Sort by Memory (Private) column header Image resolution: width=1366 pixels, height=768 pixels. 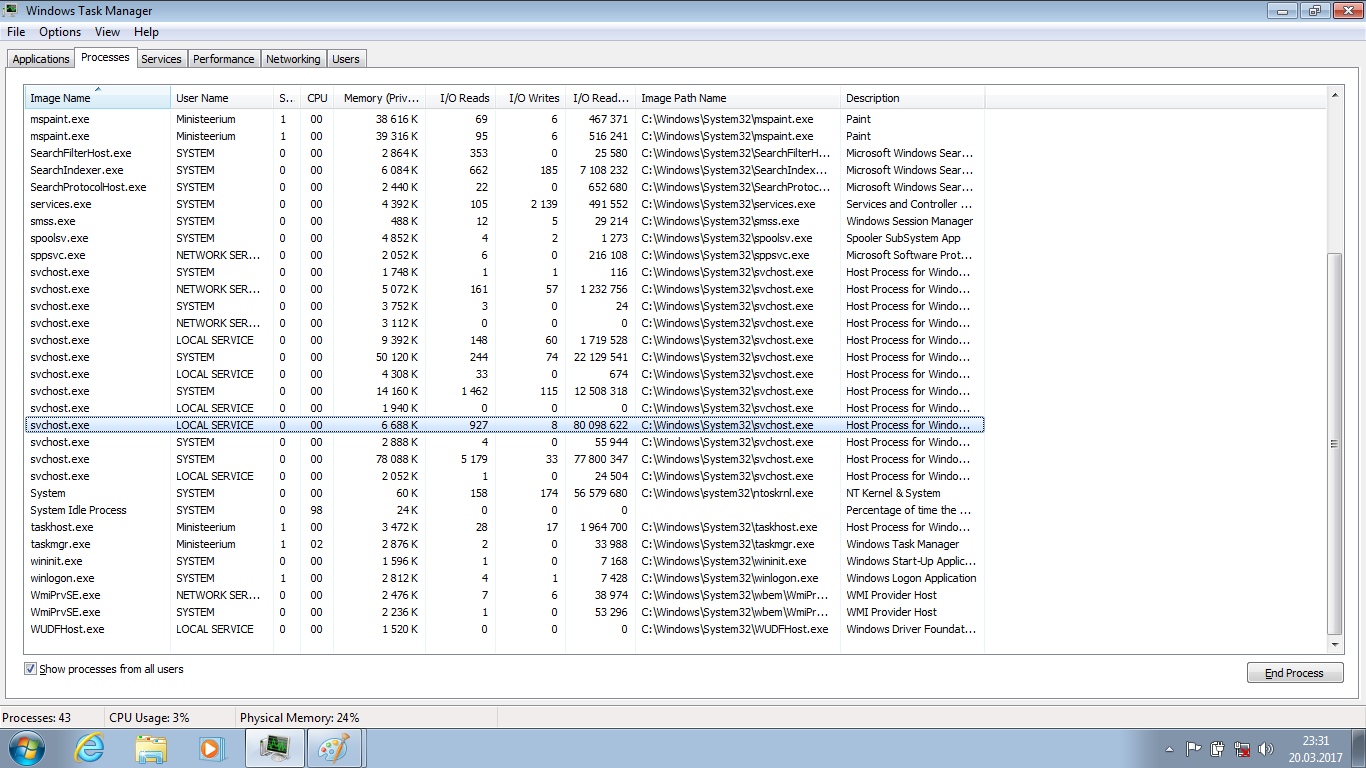click(x=380, y=98)
